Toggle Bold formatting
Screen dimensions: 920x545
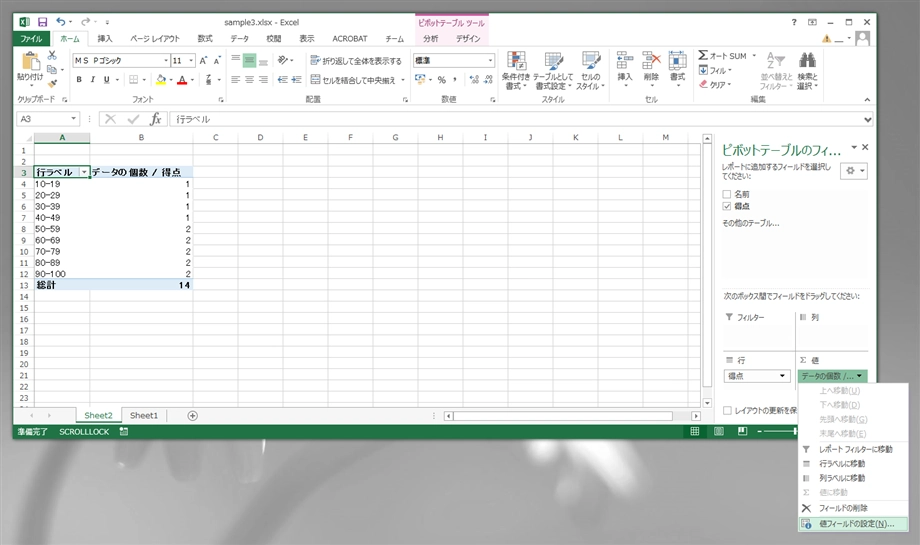pos(79,80)
